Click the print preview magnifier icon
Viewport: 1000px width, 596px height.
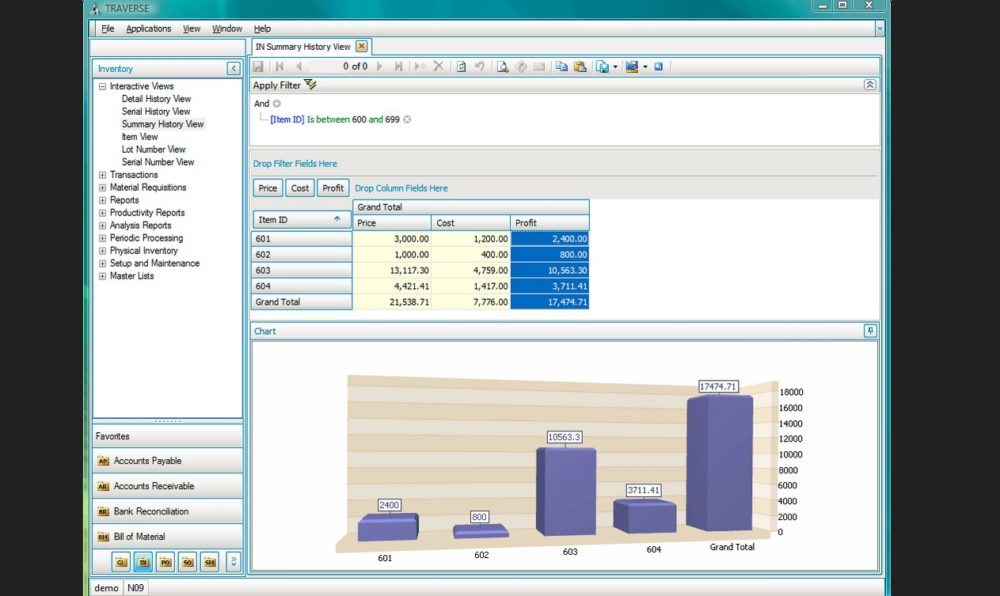(x=503, y=66)
